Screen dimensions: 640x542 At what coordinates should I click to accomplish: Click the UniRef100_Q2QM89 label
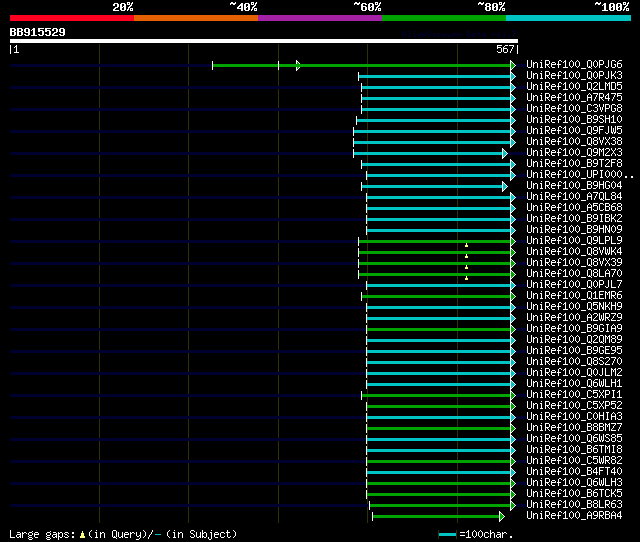pos(574,340)
